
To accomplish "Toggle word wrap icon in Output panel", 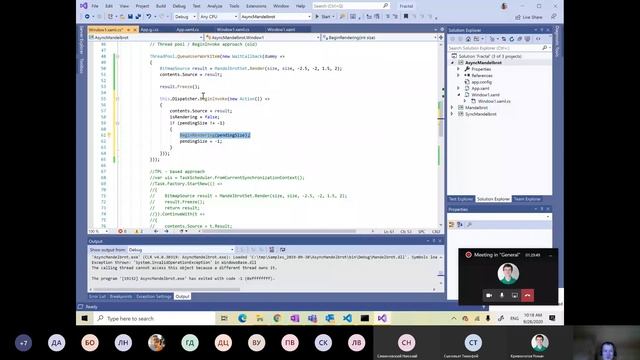I will click(282, 249).
